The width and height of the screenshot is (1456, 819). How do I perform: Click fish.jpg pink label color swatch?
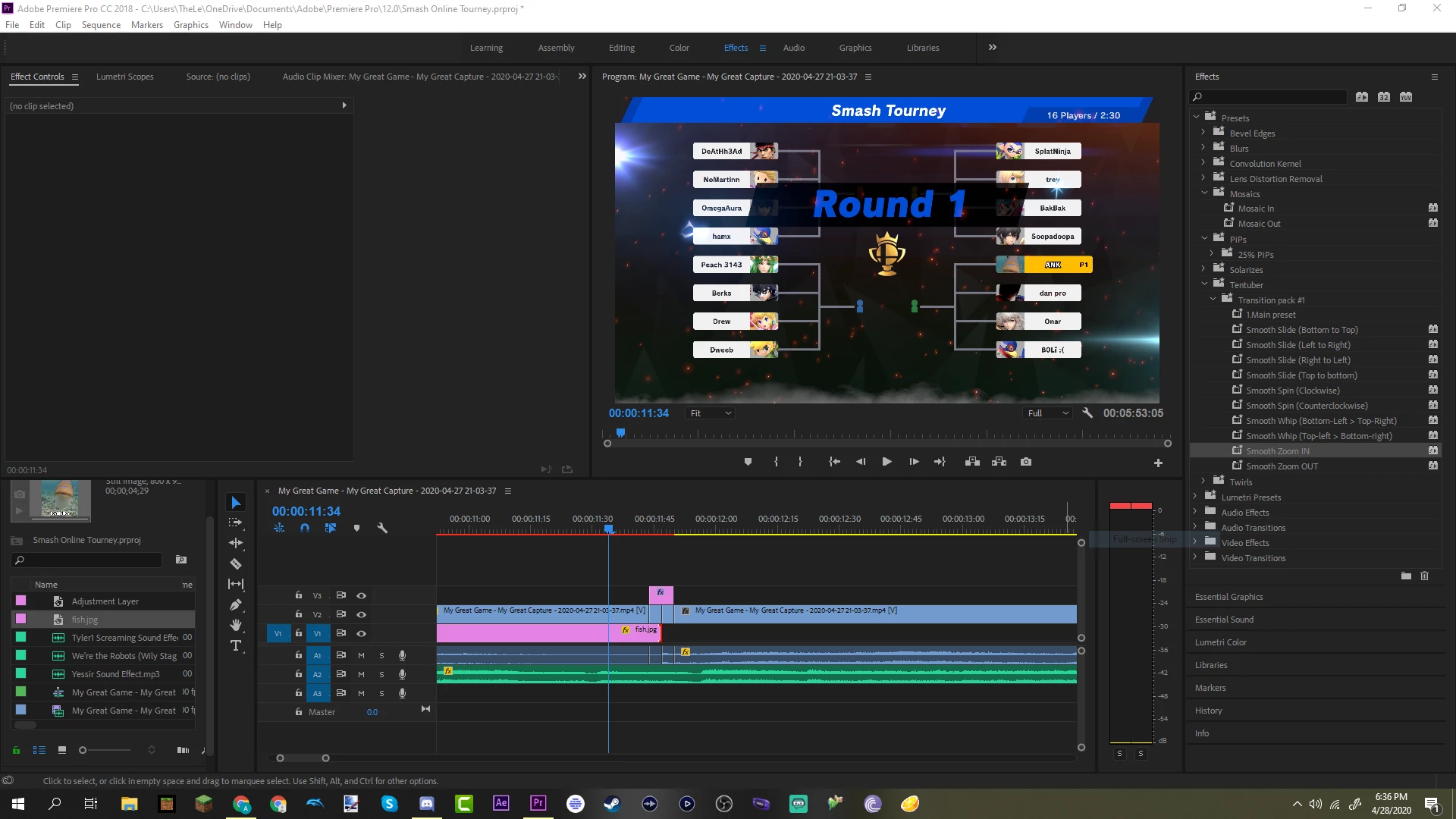[20, 620]
